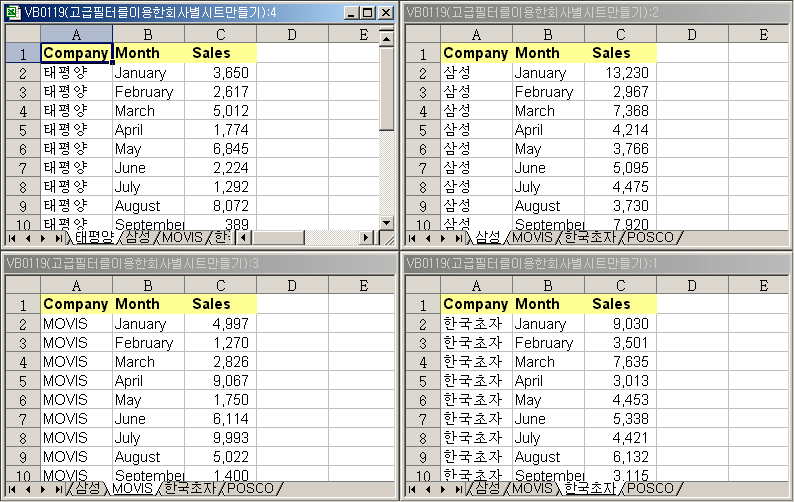Go to the previous sheet tab in window 2
The height and width of the screenshot is (502, 794).
click(x=428, y=238)
